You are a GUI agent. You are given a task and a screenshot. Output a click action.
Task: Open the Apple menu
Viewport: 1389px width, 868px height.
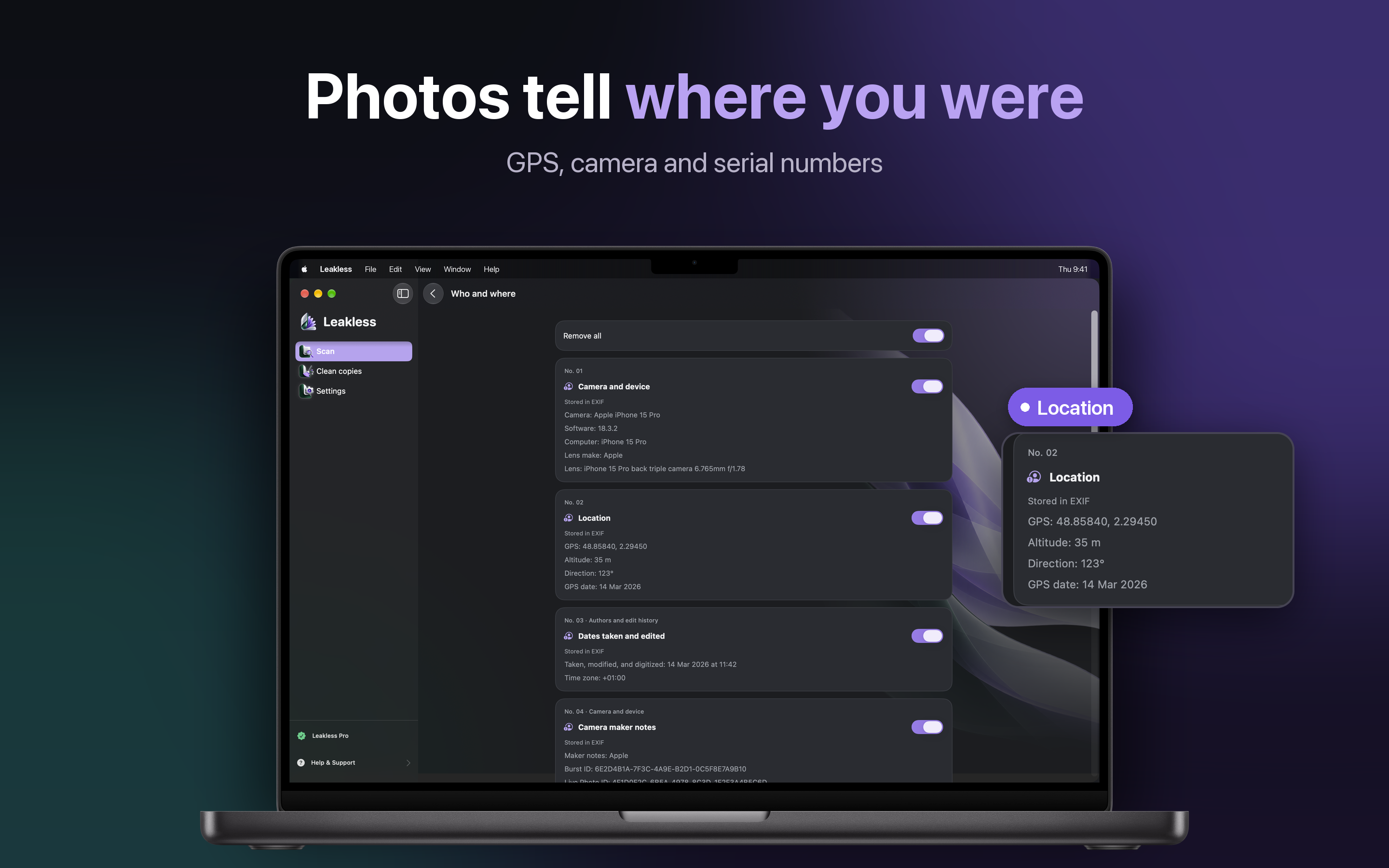(304, 269)
